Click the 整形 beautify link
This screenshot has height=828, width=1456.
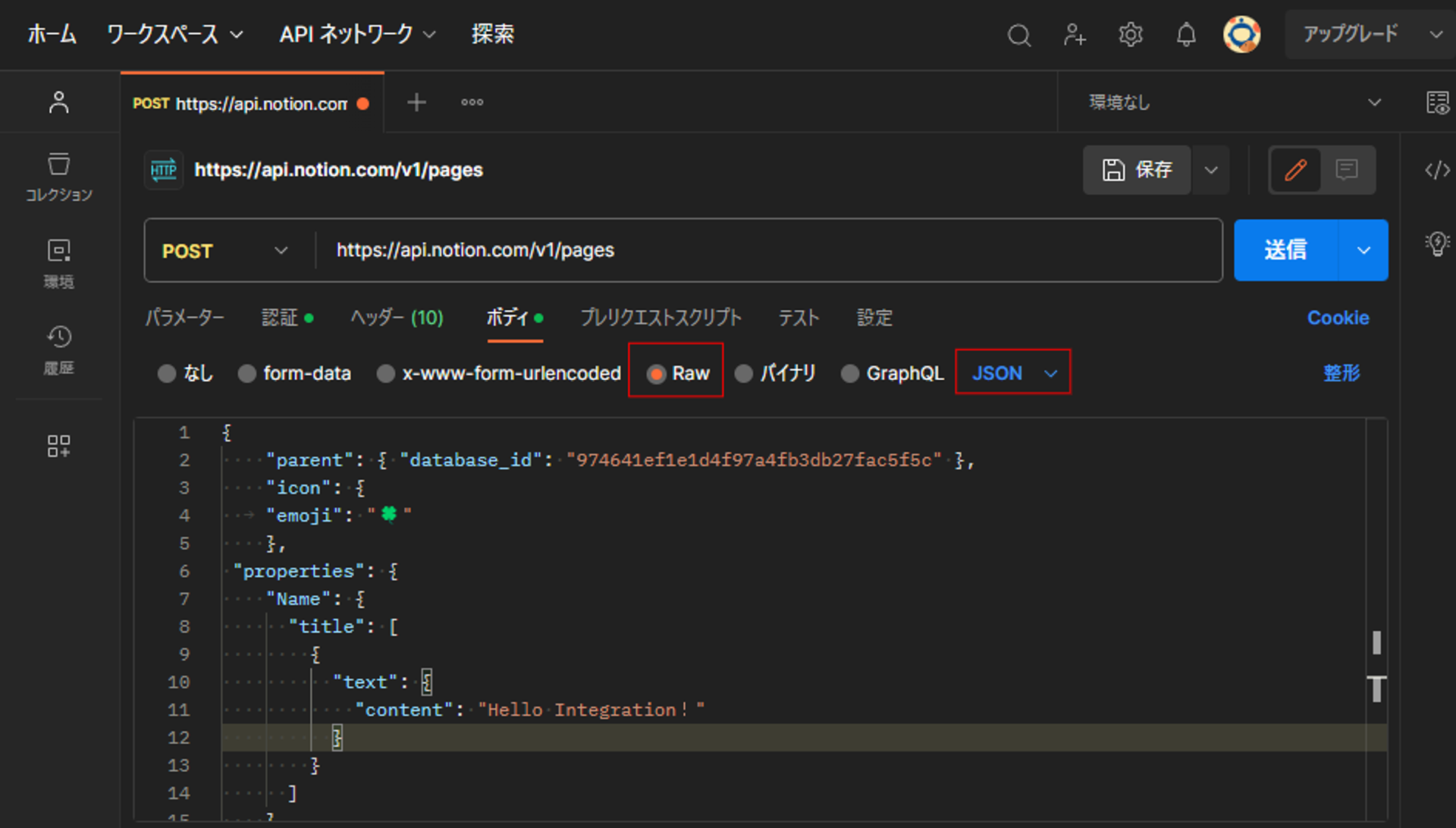click(x=1341, y=372)
